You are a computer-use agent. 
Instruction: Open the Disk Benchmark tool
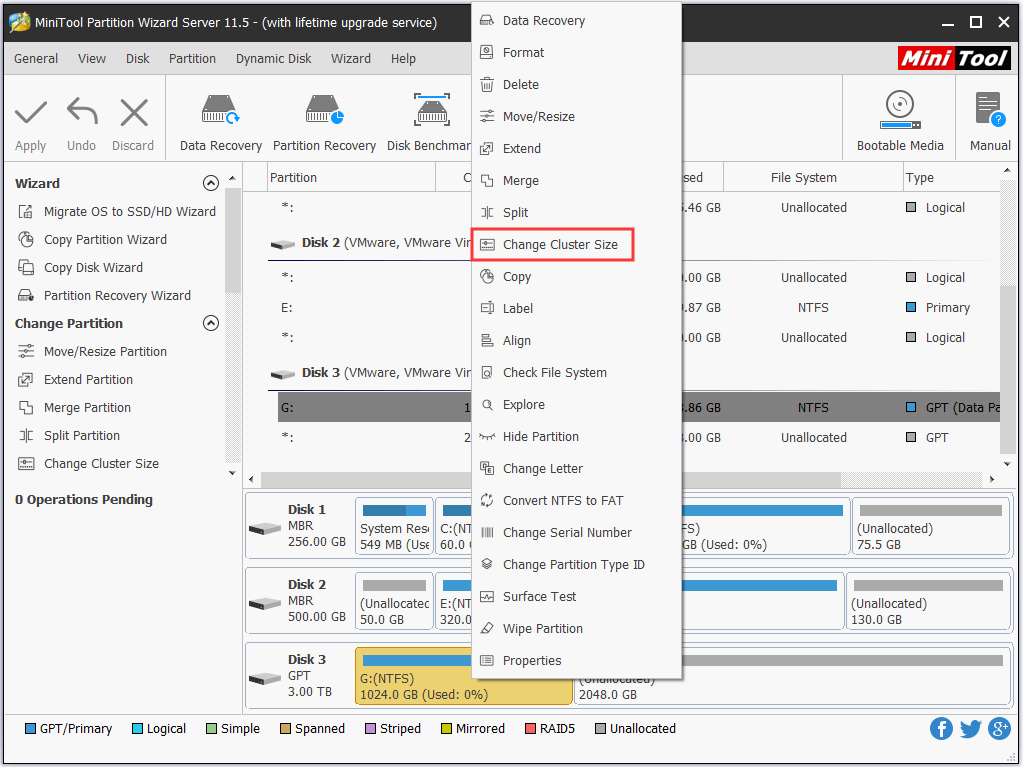tap(429, 123)
